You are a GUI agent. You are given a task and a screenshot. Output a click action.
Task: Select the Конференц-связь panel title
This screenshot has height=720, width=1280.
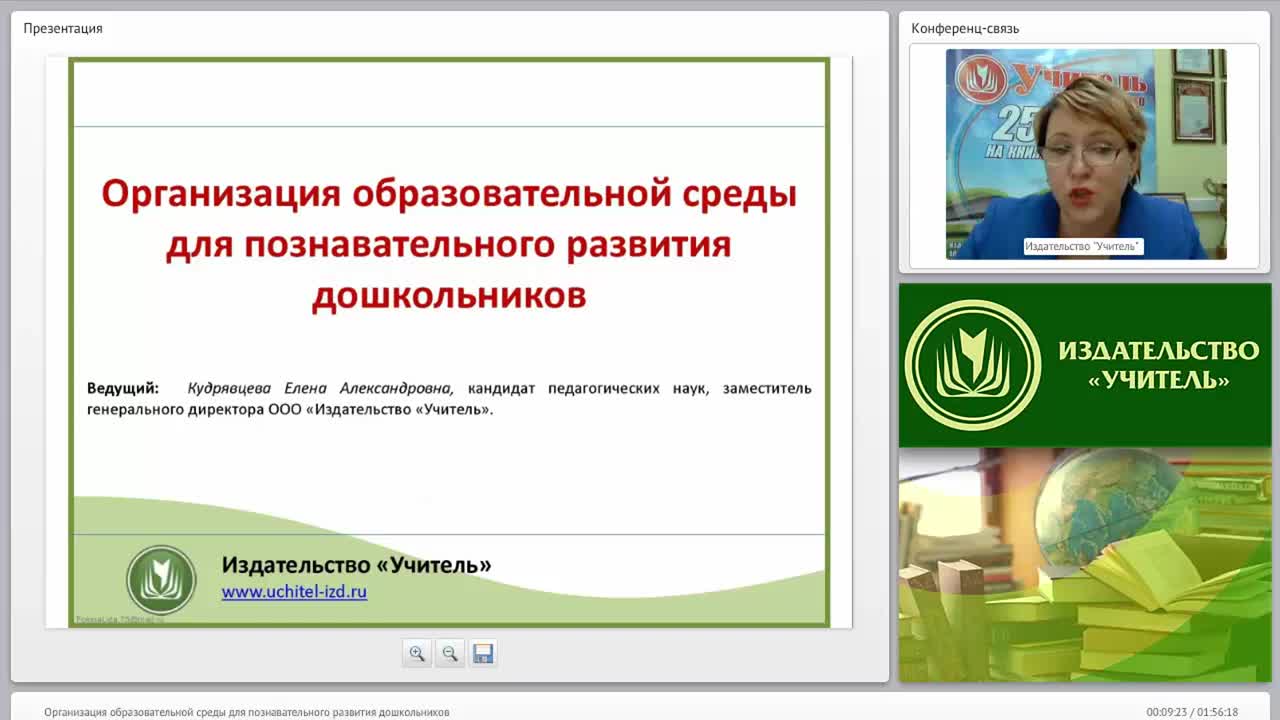click(965, 28)
